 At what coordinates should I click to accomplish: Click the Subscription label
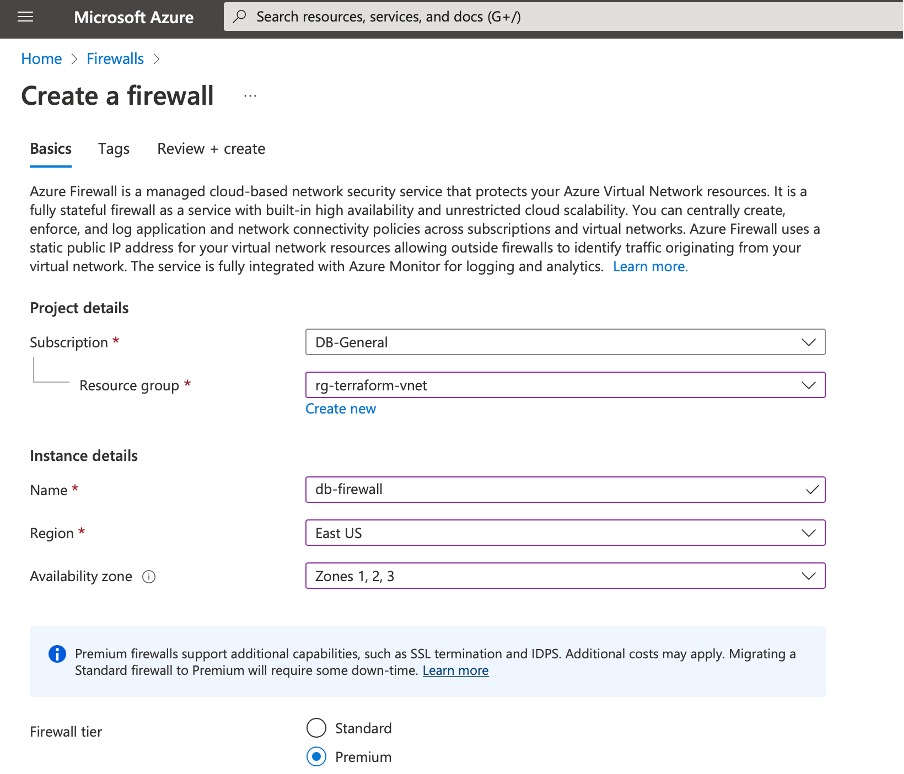69,342
